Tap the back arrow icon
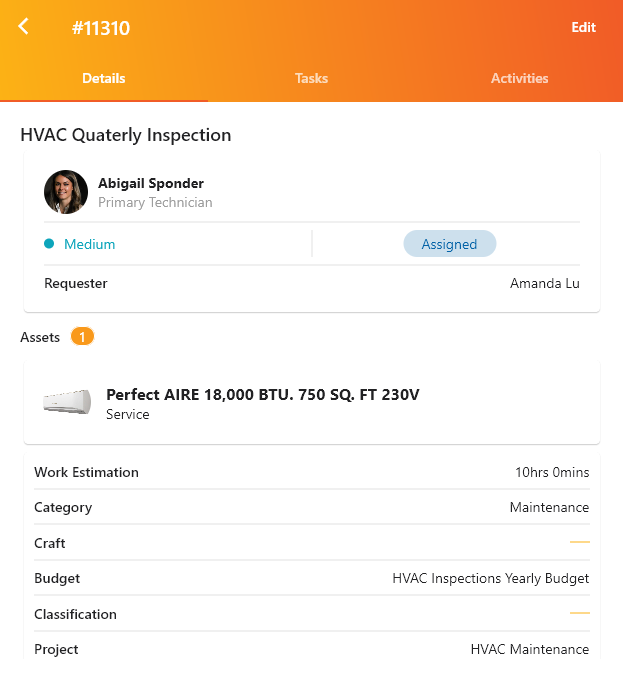This screenshot has height=678, width=623. coord(24,27)
